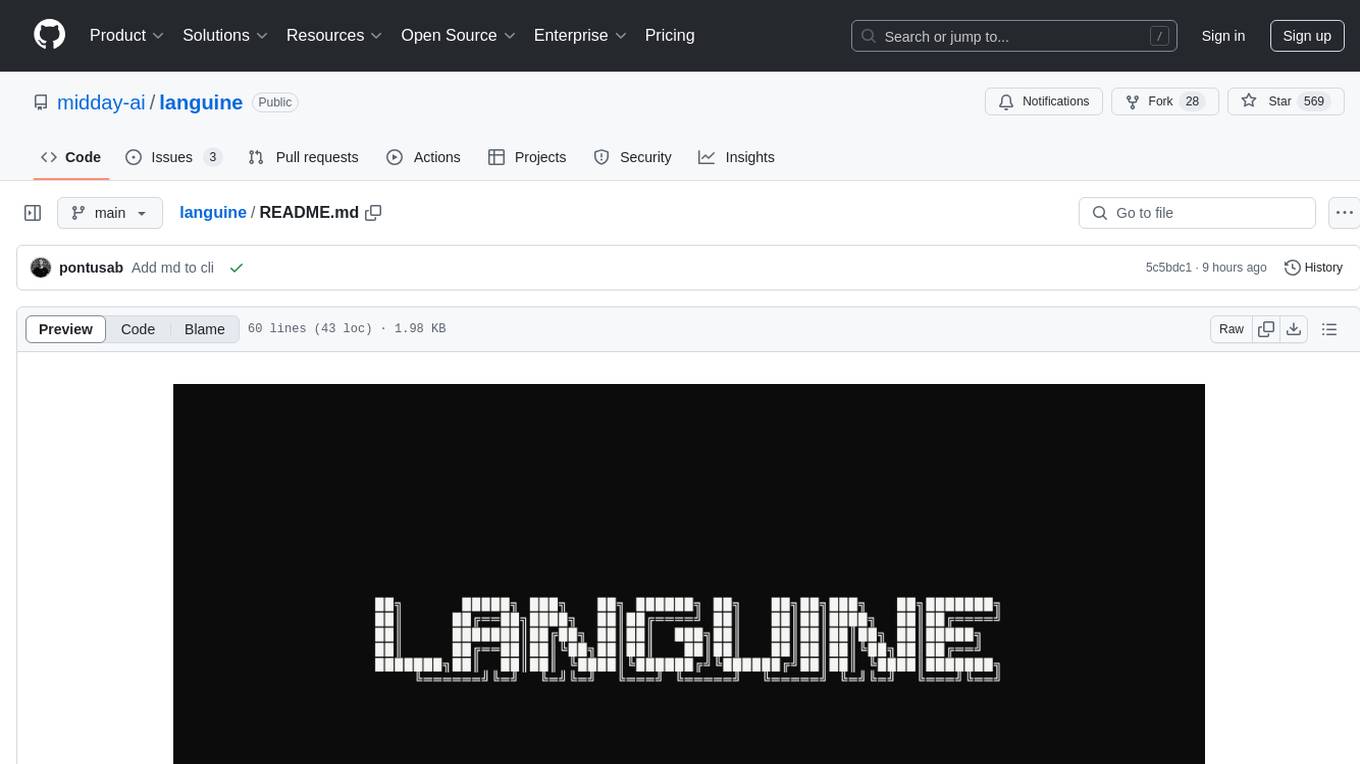Switch to the Insights tab
The width and height of the screenshot is (1360, 764).
pyautogui.click(x=736, y=157)
